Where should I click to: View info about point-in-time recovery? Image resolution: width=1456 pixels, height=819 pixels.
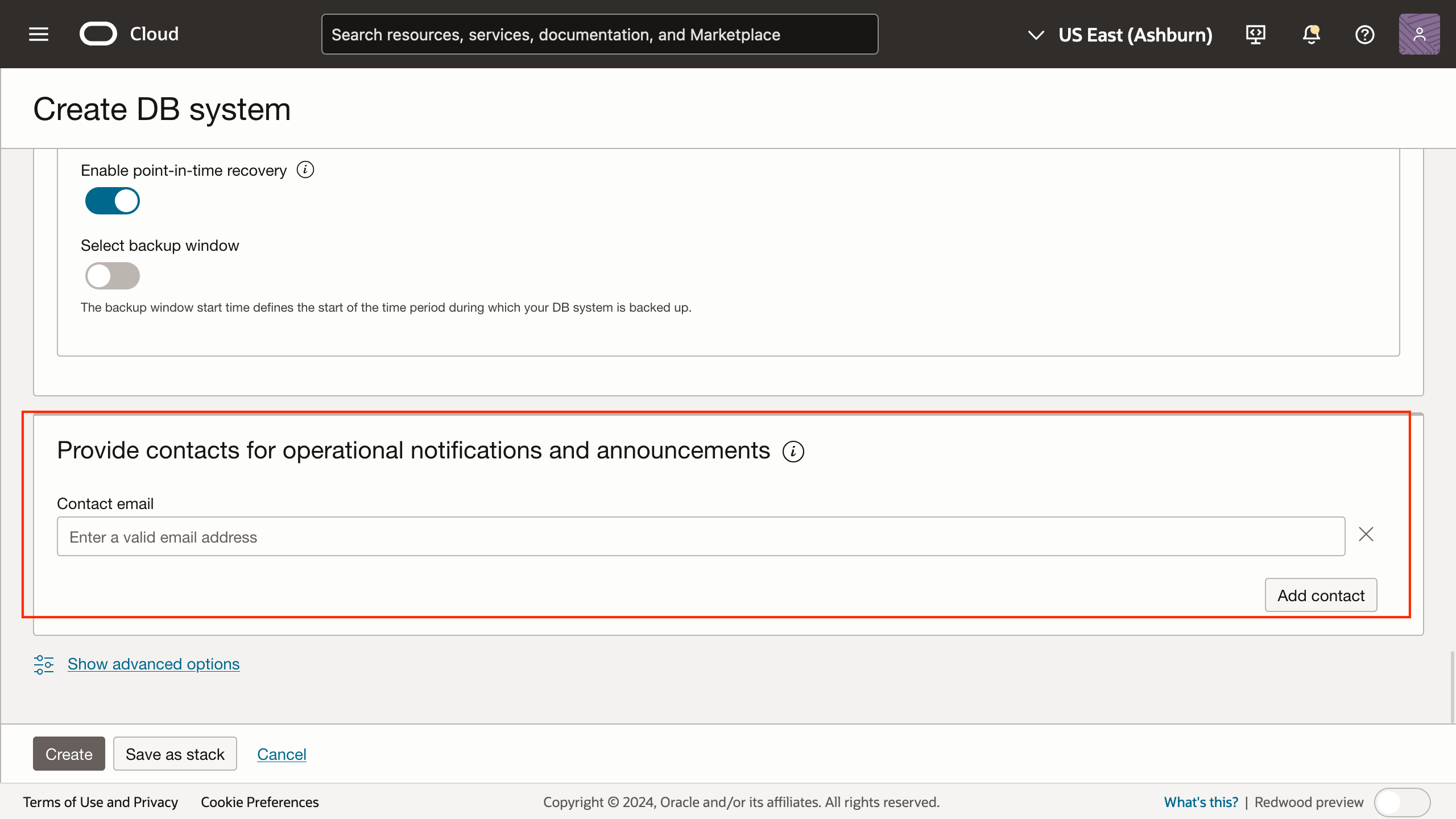click(x=305, y=169)
